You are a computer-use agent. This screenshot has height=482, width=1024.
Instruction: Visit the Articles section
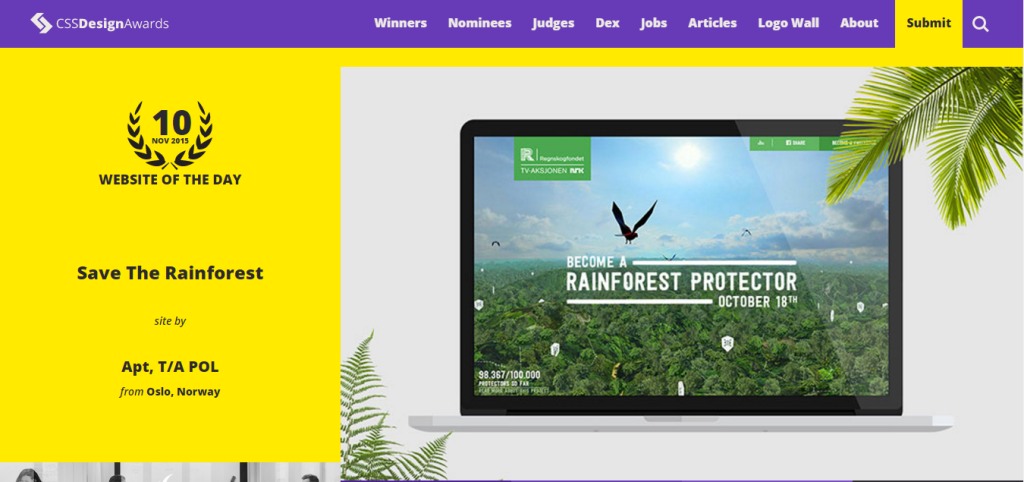(712, 24)
